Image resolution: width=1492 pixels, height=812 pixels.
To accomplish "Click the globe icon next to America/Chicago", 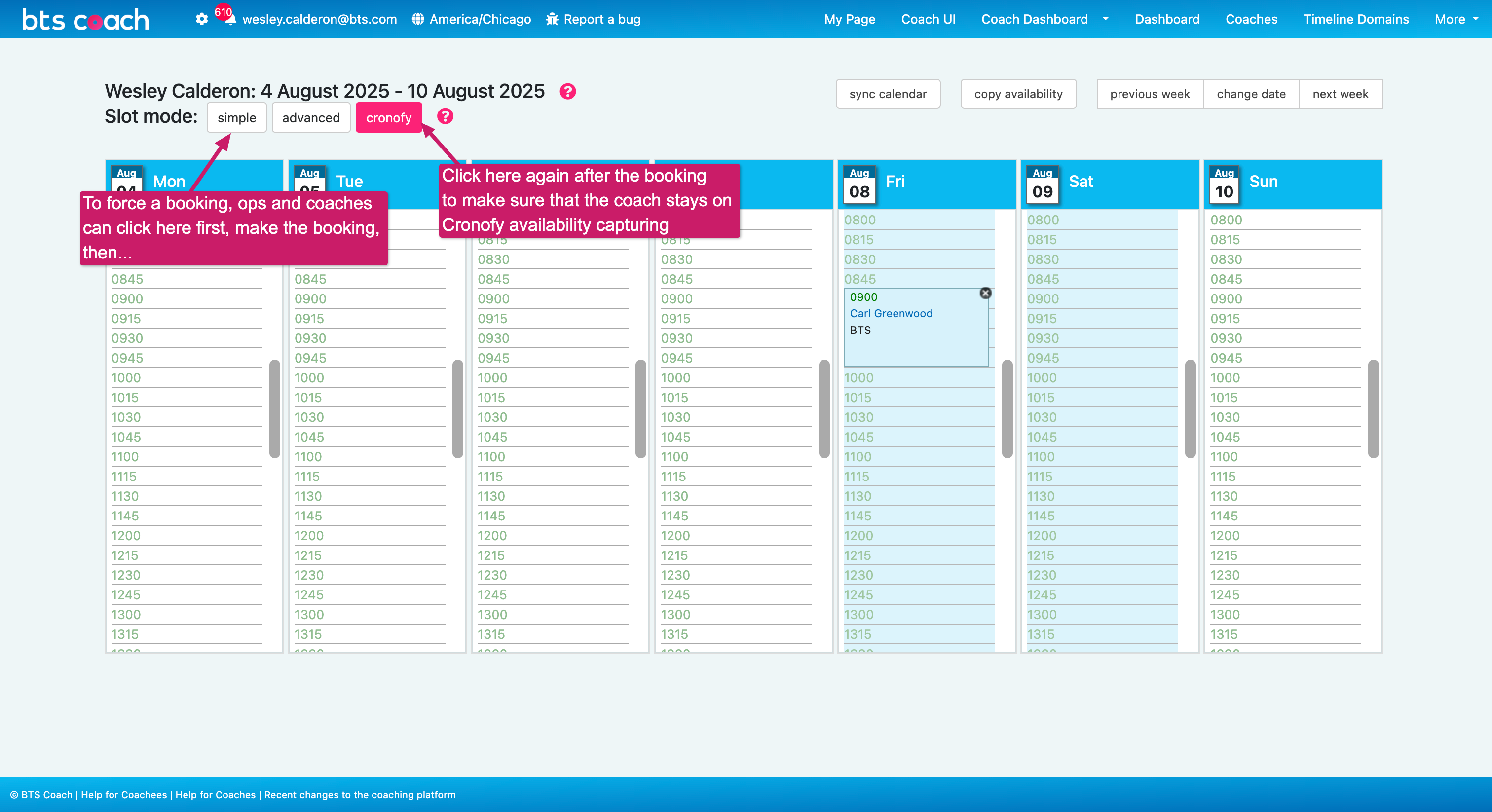I will [x=417, y=19].
